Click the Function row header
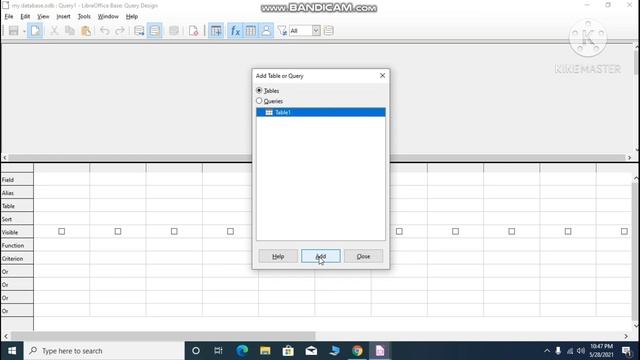This screenshot has height=360, width=640. [x=17, y=245]
